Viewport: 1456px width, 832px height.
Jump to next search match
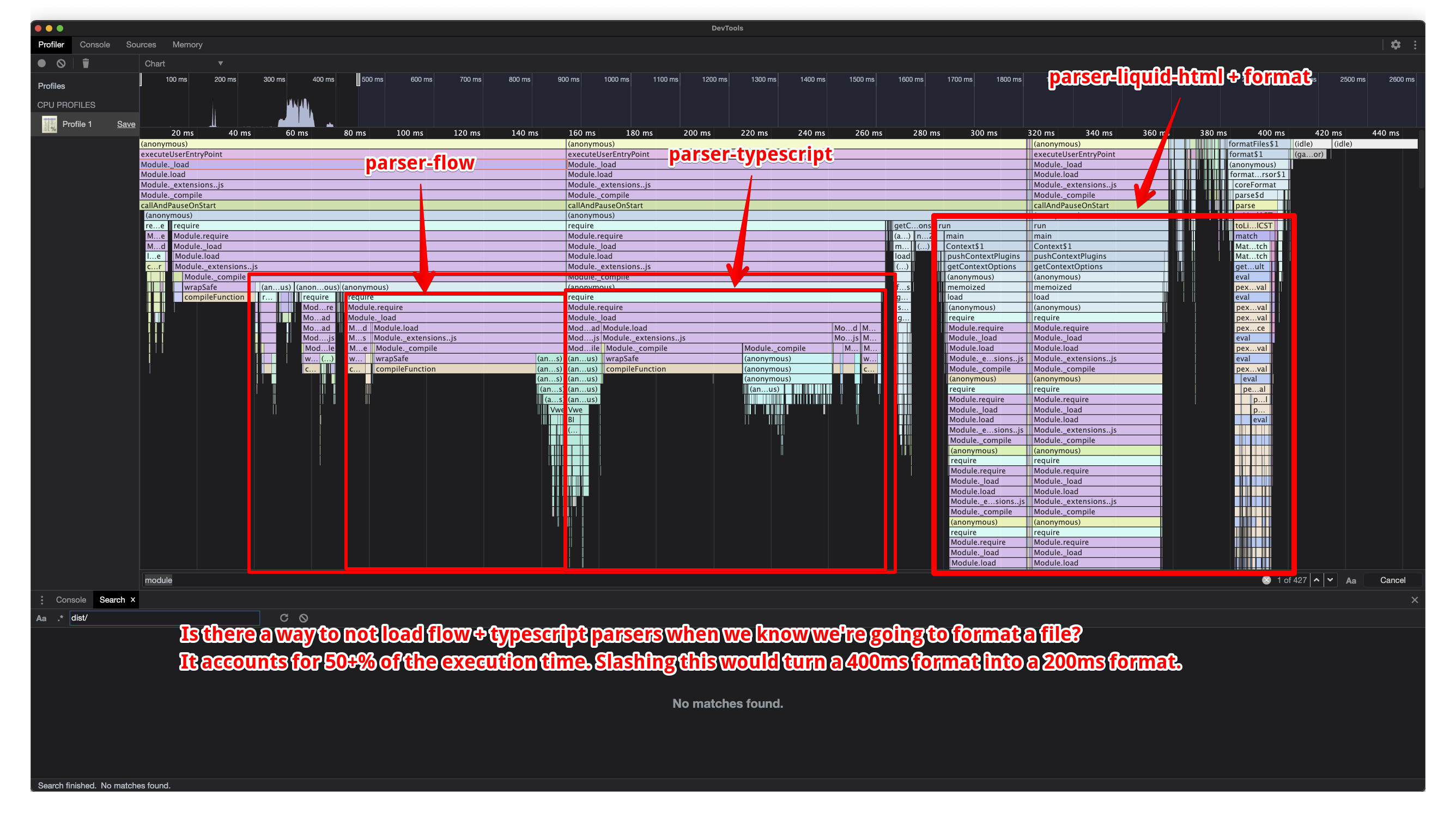(x=1330, y=580)
